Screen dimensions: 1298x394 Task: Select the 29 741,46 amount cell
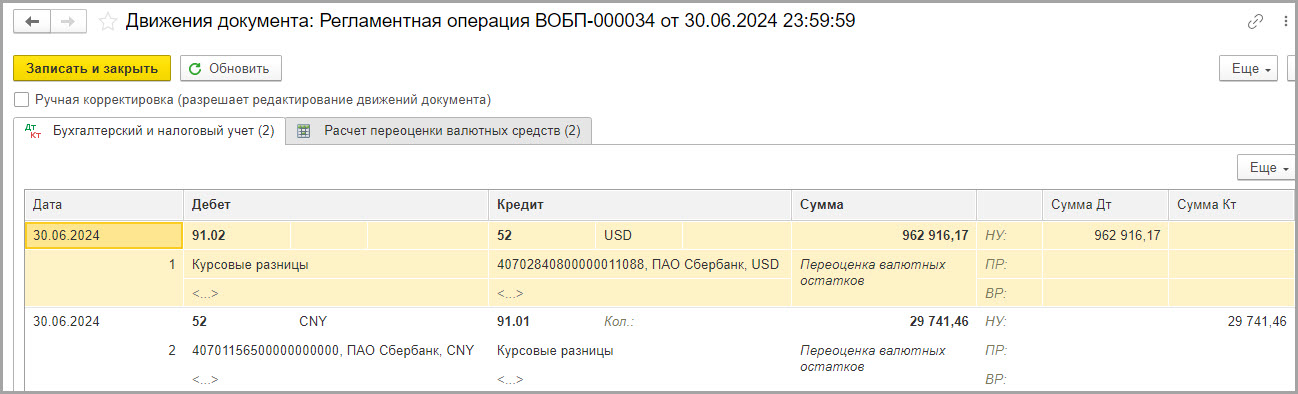[883, 322]
